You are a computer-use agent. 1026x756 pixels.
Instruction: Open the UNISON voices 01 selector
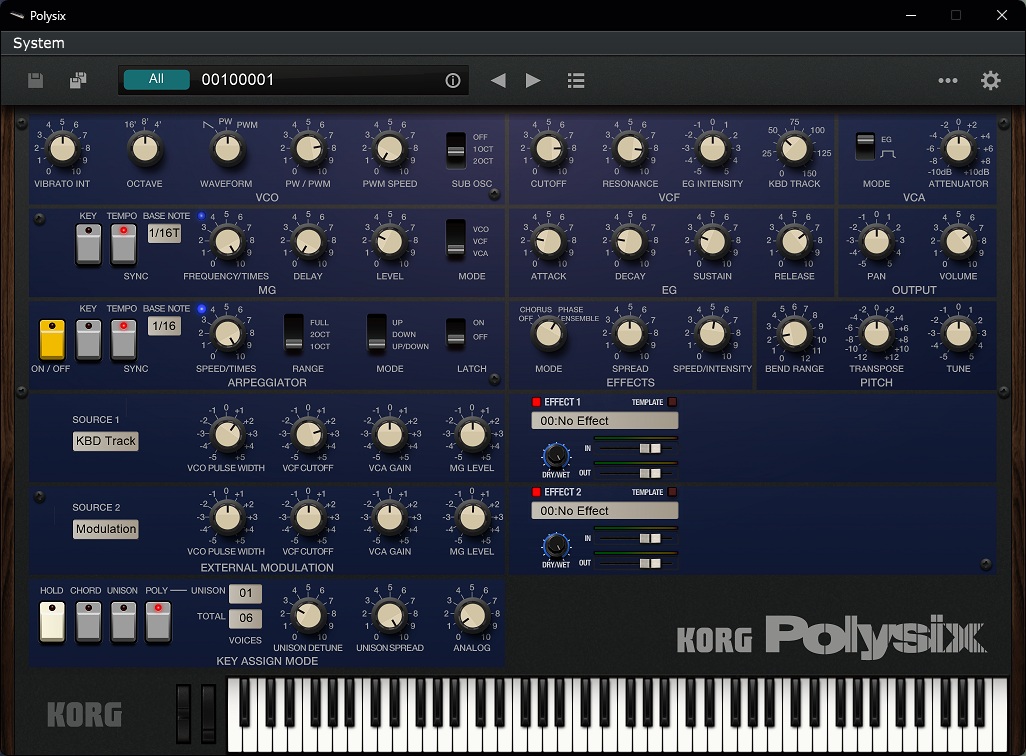[245, 594]
